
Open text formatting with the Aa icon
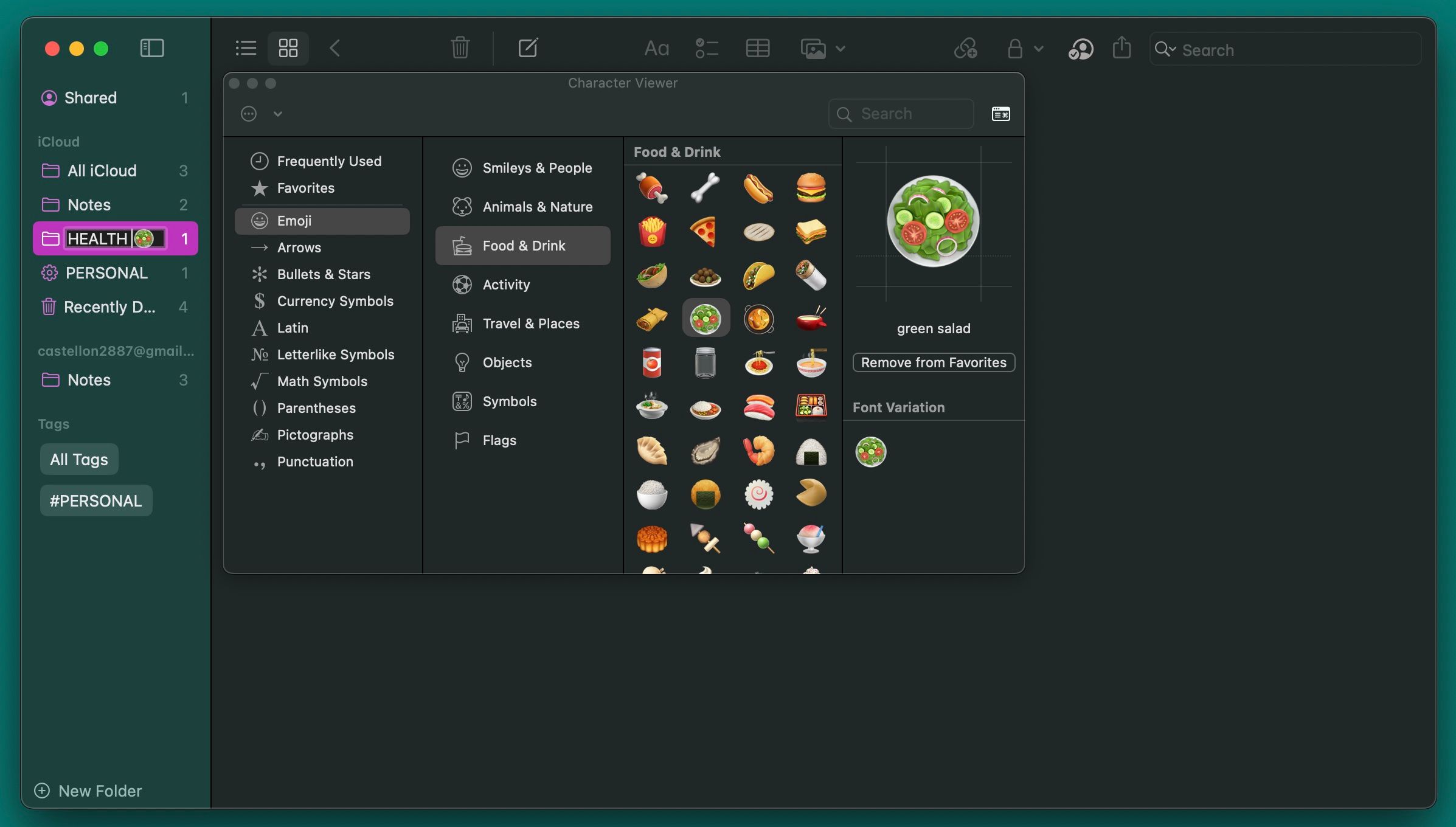pos(656,48)
